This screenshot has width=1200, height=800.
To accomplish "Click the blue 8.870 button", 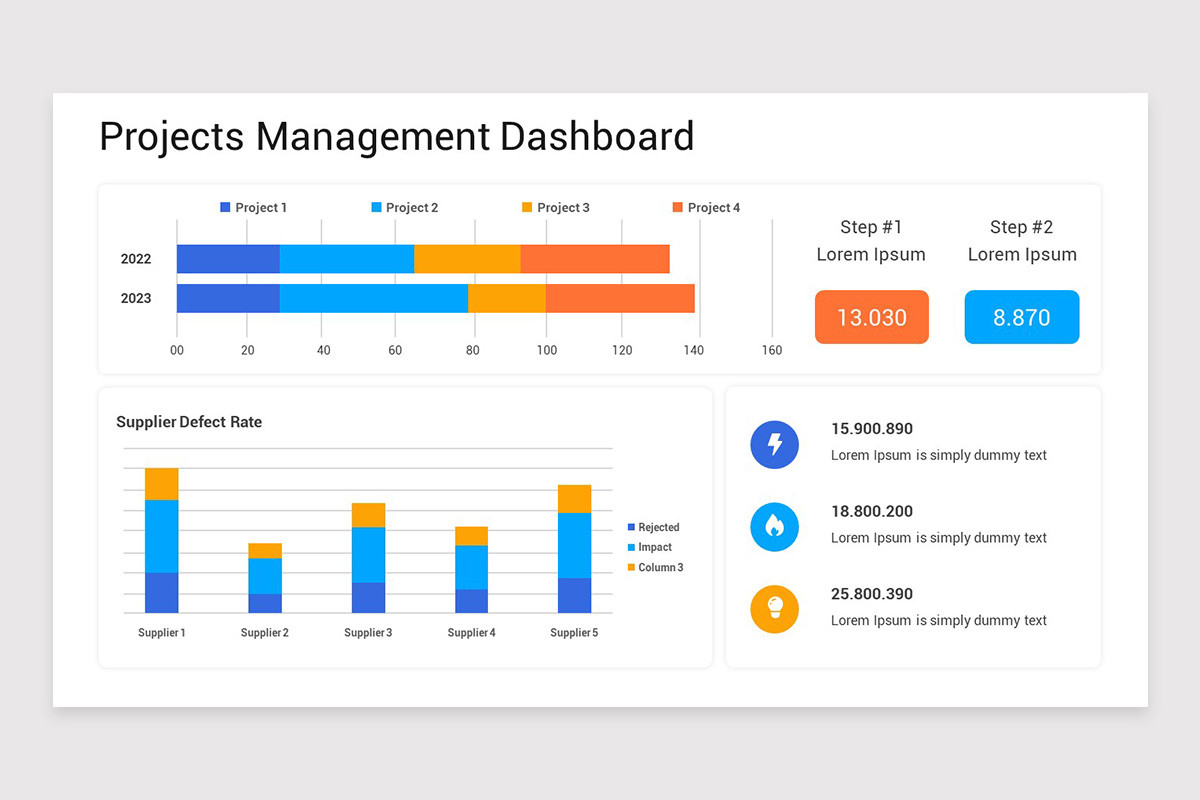I will [1022, 317].
